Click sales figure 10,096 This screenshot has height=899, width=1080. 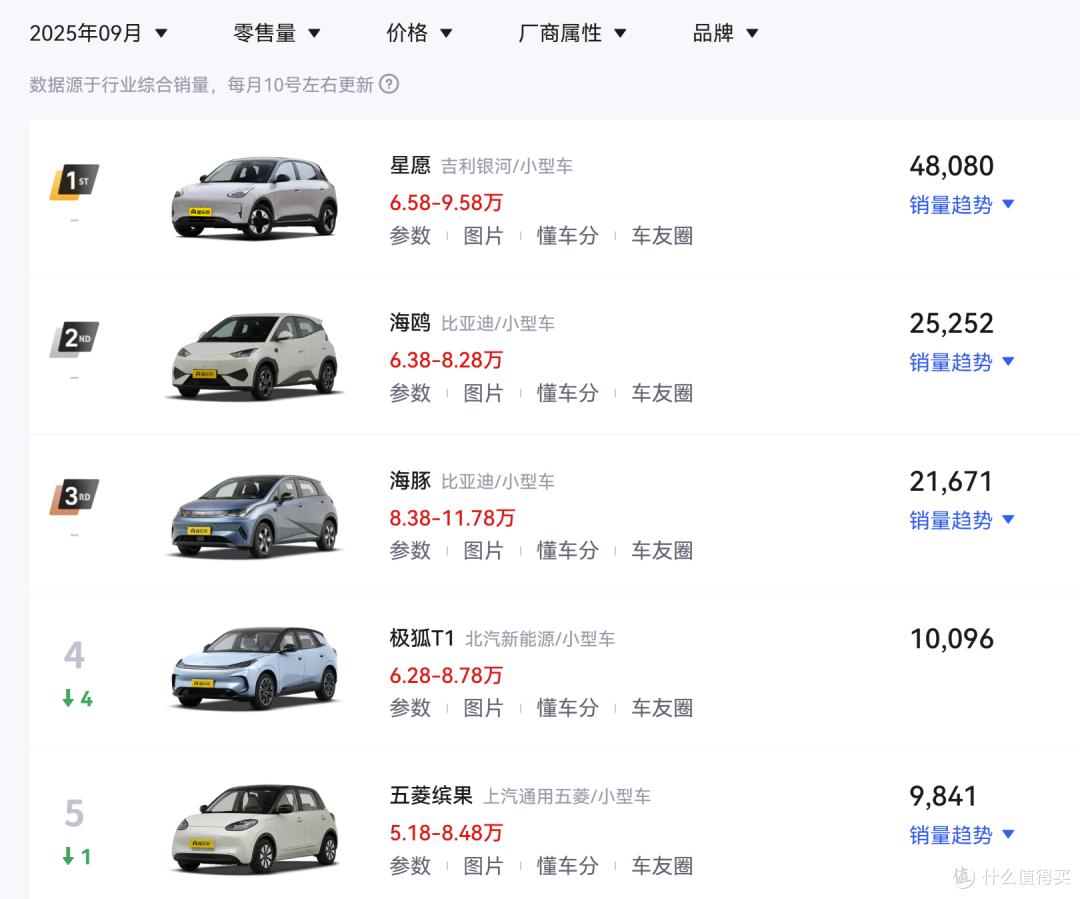click(951, 639)
